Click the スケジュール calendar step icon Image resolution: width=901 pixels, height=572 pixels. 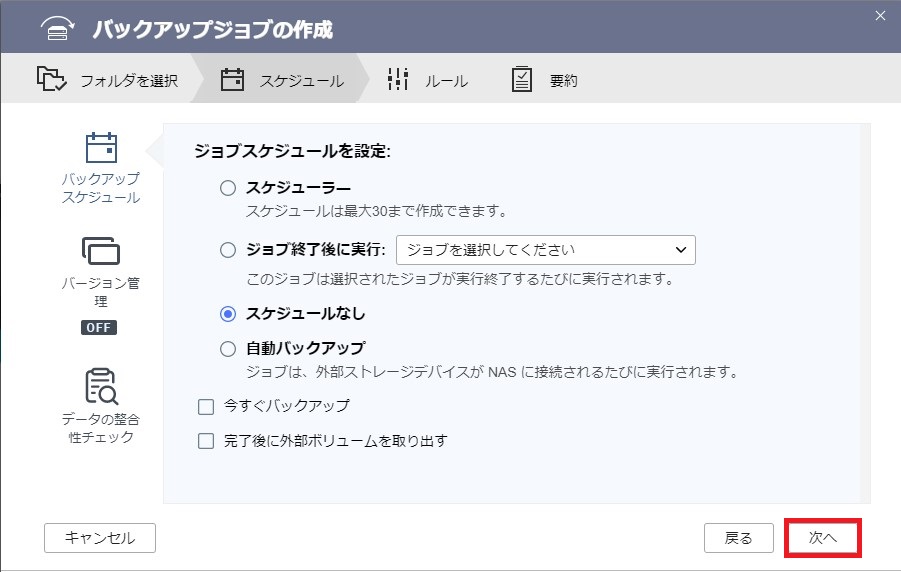232,79
